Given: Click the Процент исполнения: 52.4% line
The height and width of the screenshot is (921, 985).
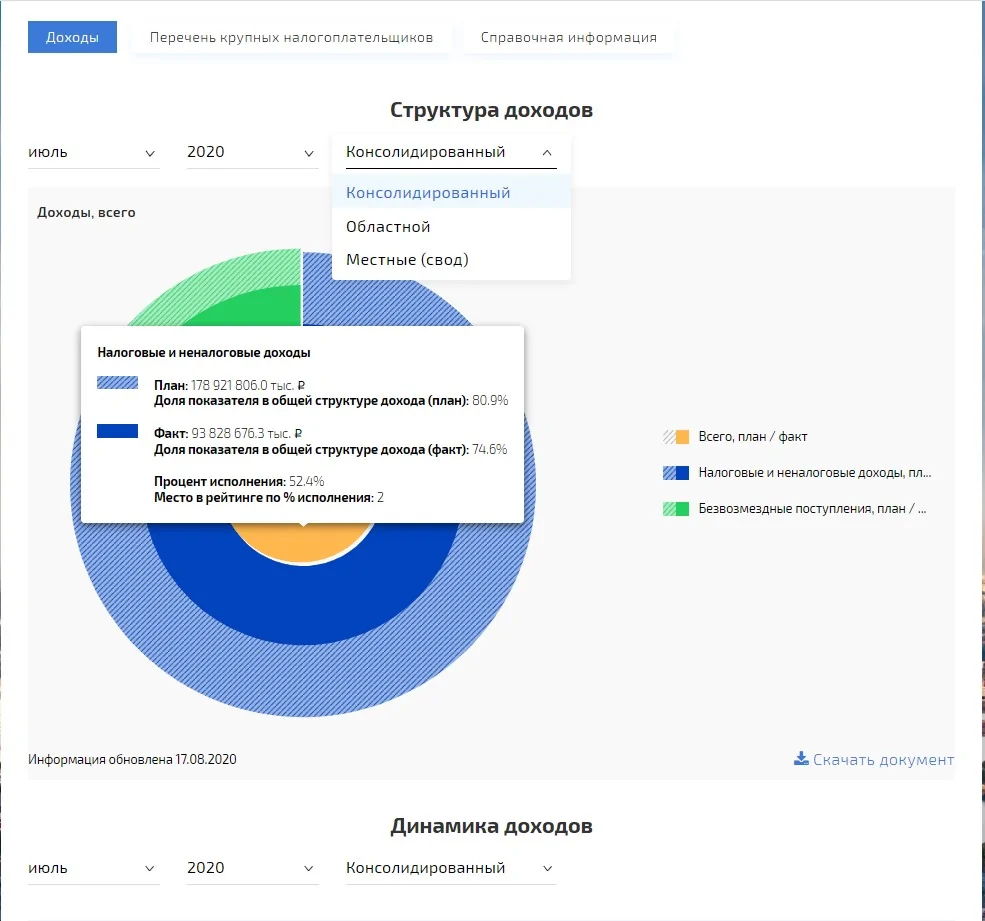Looking at the screenshot, I should 239,481.
